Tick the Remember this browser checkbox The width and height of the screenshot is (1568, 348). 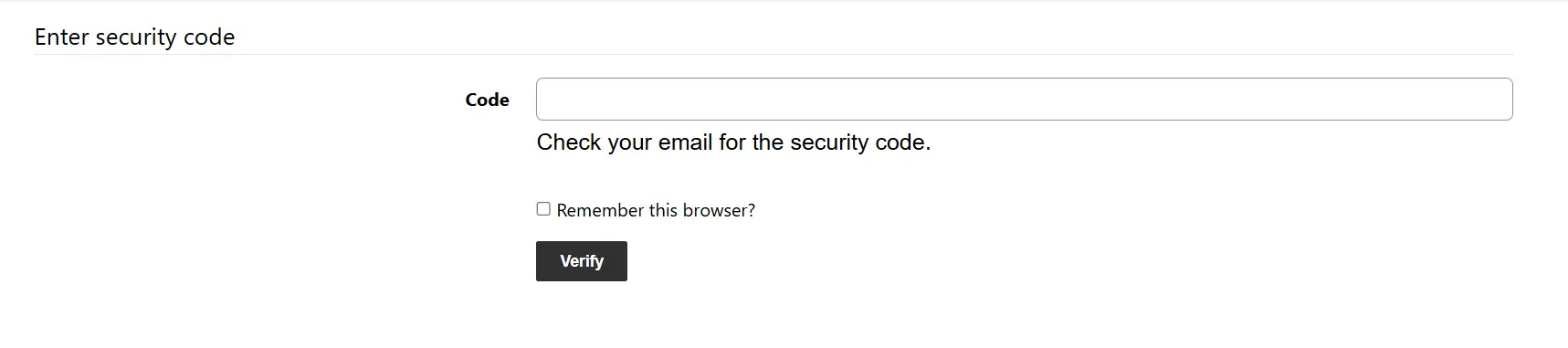coord(543,209)
